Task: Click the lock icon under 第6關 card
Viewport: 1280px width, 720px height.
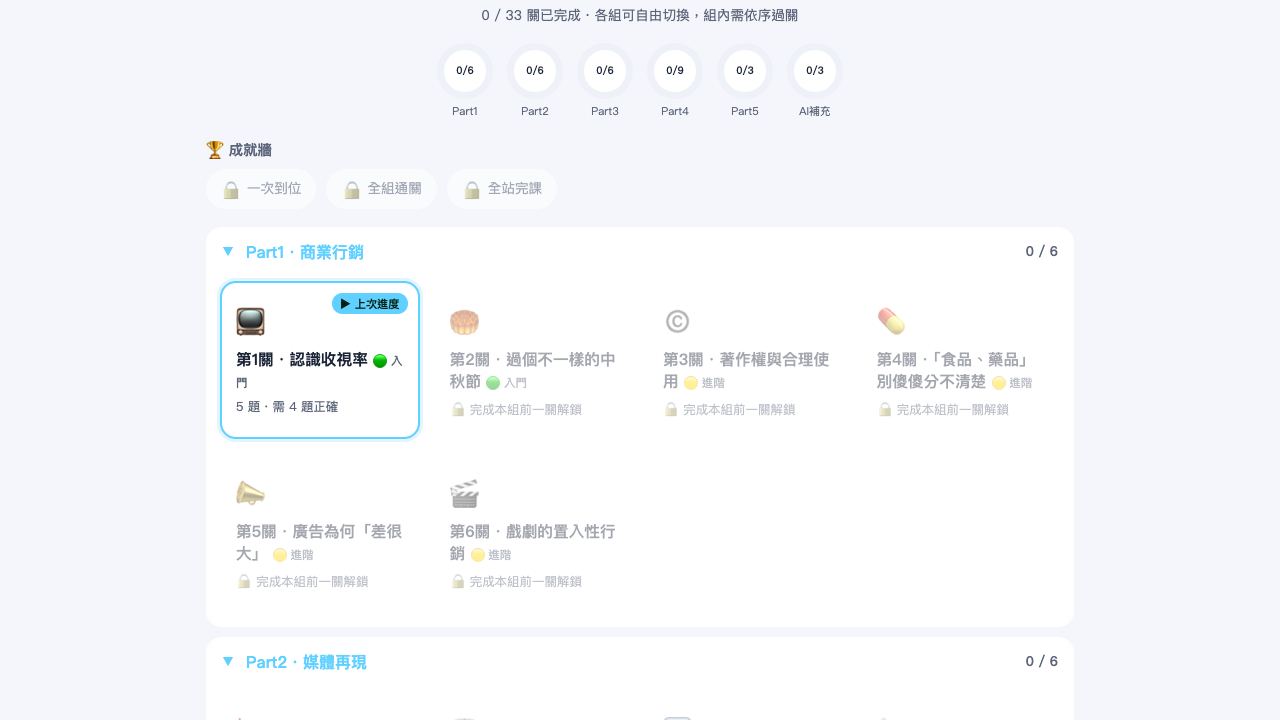Action: point(457,581)
